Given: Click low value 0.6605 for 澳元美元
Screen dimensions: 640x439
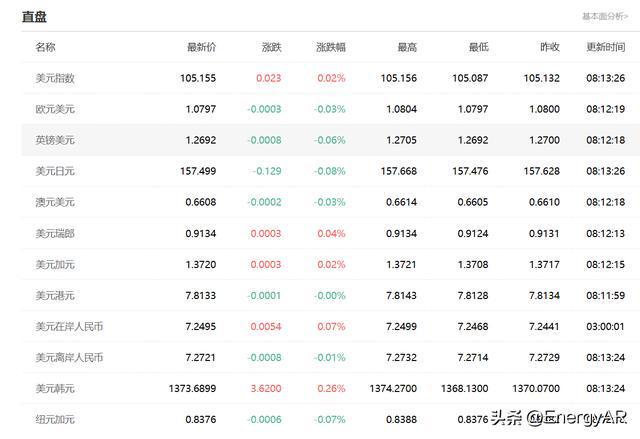Looking at the screenshot, I should 473,202.
